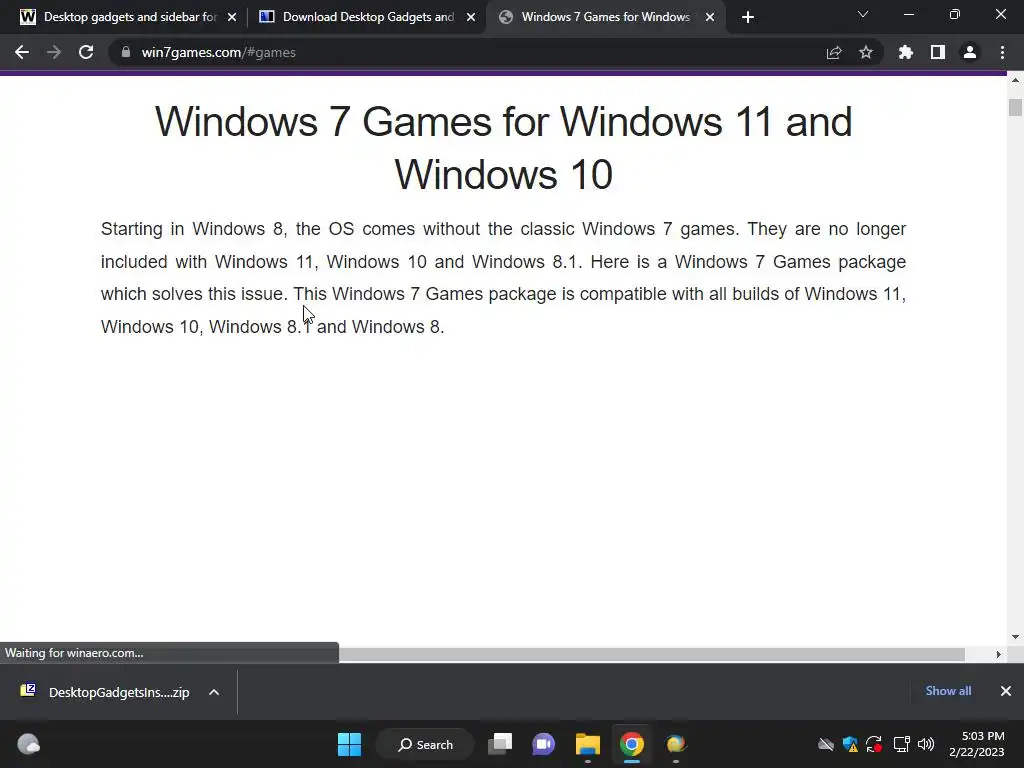The image size is (1024, 768).
Task: Close the Desktop gadgets and sidebar tab
Action: (232, 17)
